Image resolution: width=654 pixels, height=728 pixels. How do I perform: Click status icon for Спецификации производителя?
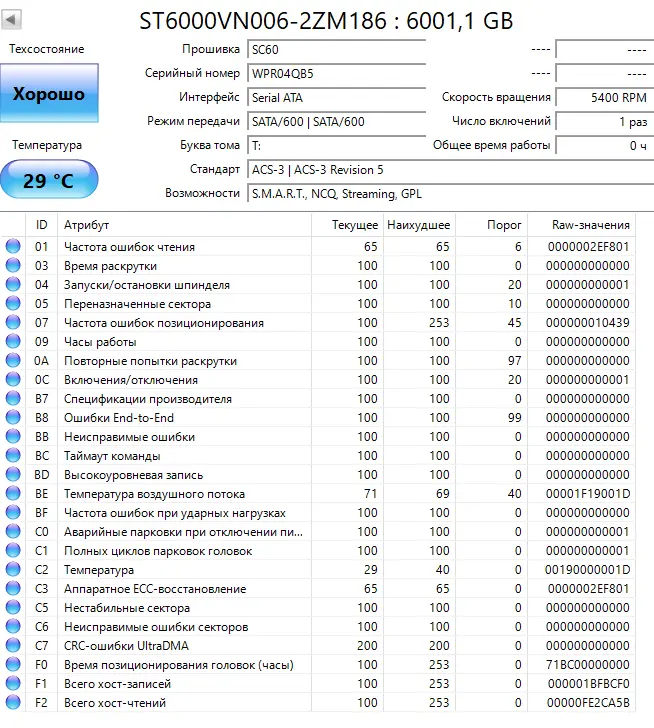pos(13,398)
